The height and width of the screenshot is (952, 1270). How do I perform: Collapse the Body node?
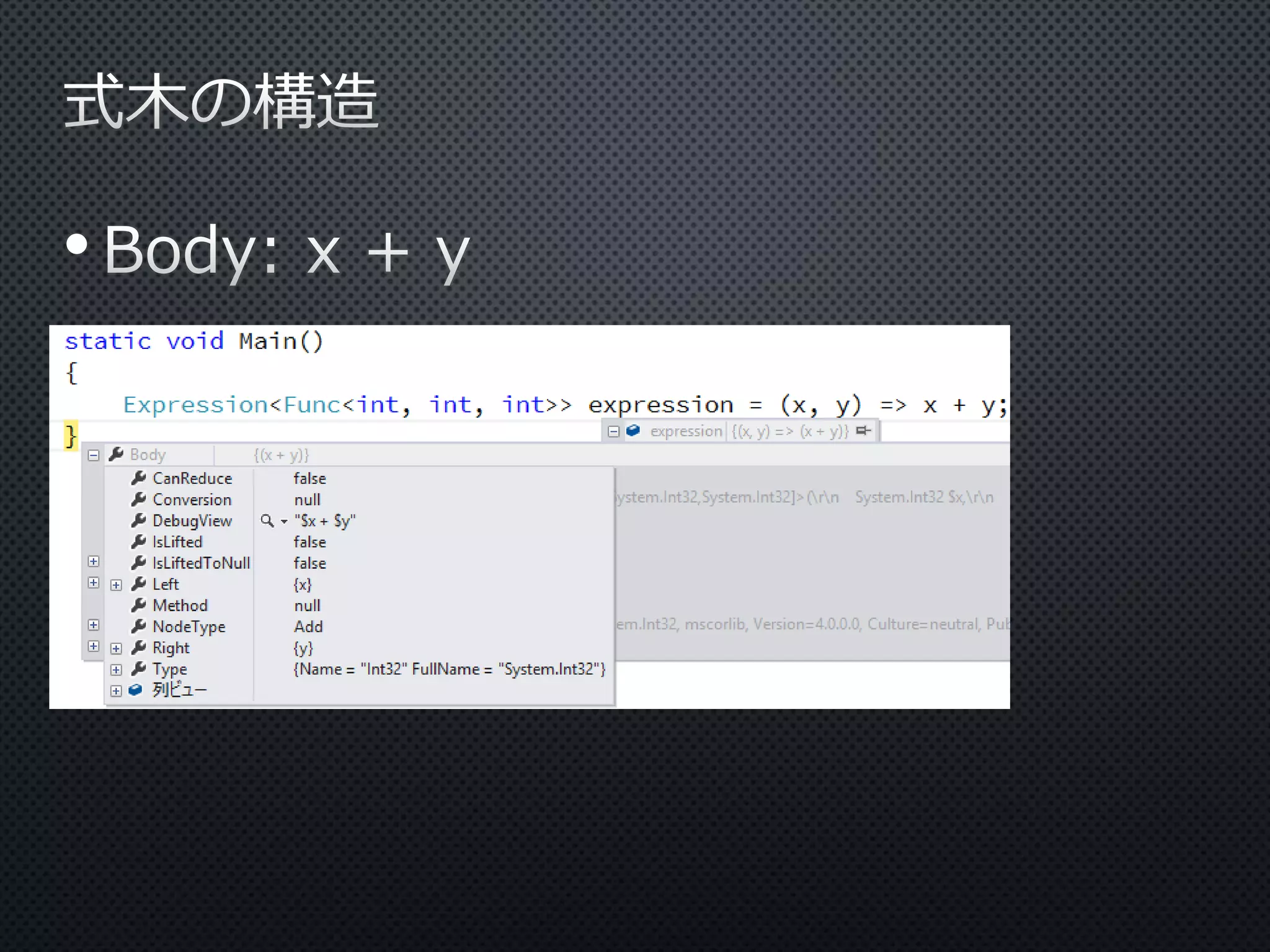pos(94,456)
